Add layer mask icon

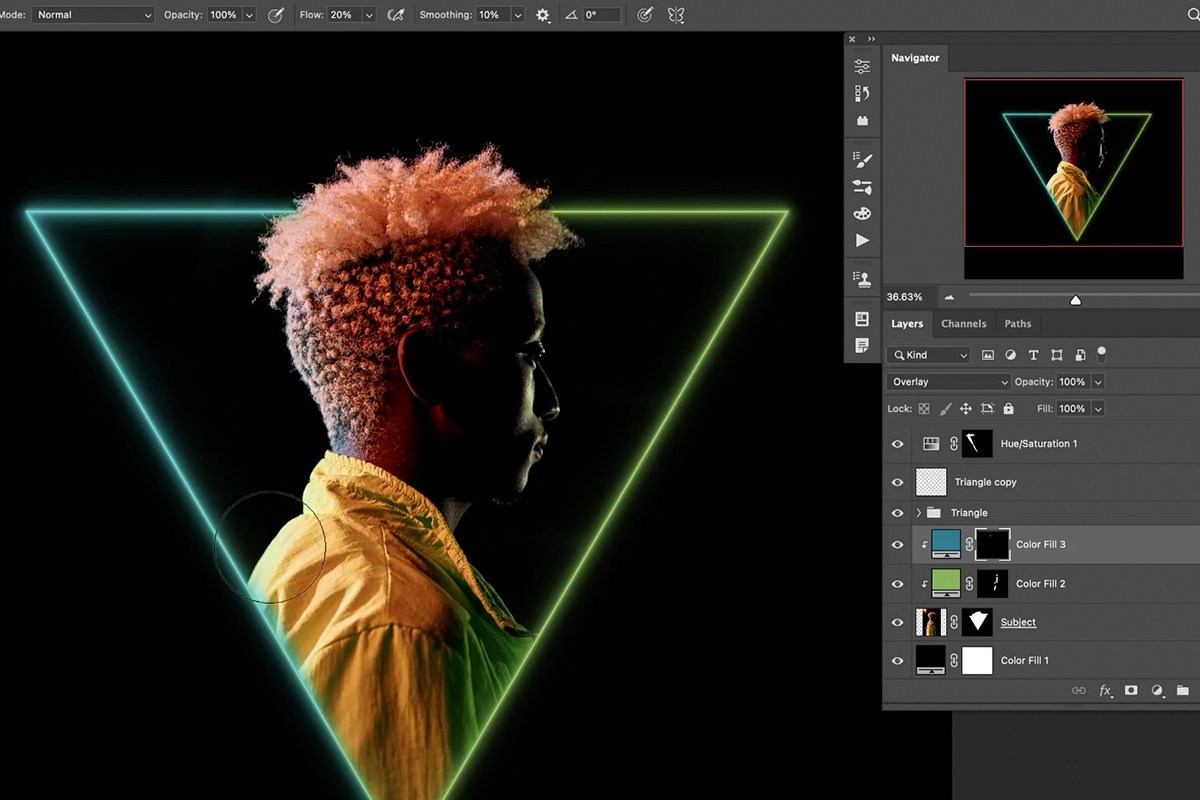pos(1131,690)
